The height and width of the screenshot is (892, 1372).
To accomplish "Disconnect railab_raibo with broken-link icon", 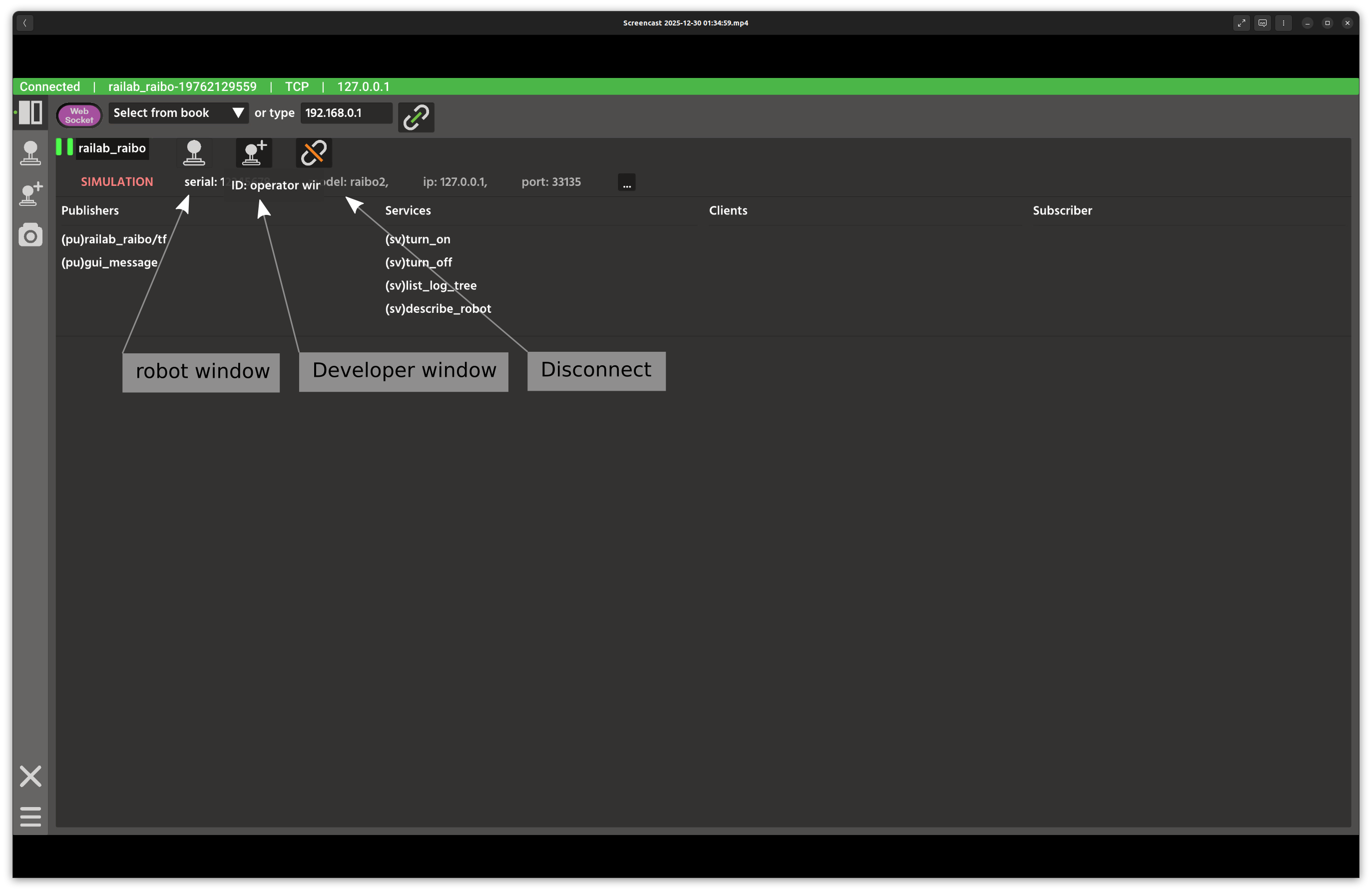I will (314, 153).
